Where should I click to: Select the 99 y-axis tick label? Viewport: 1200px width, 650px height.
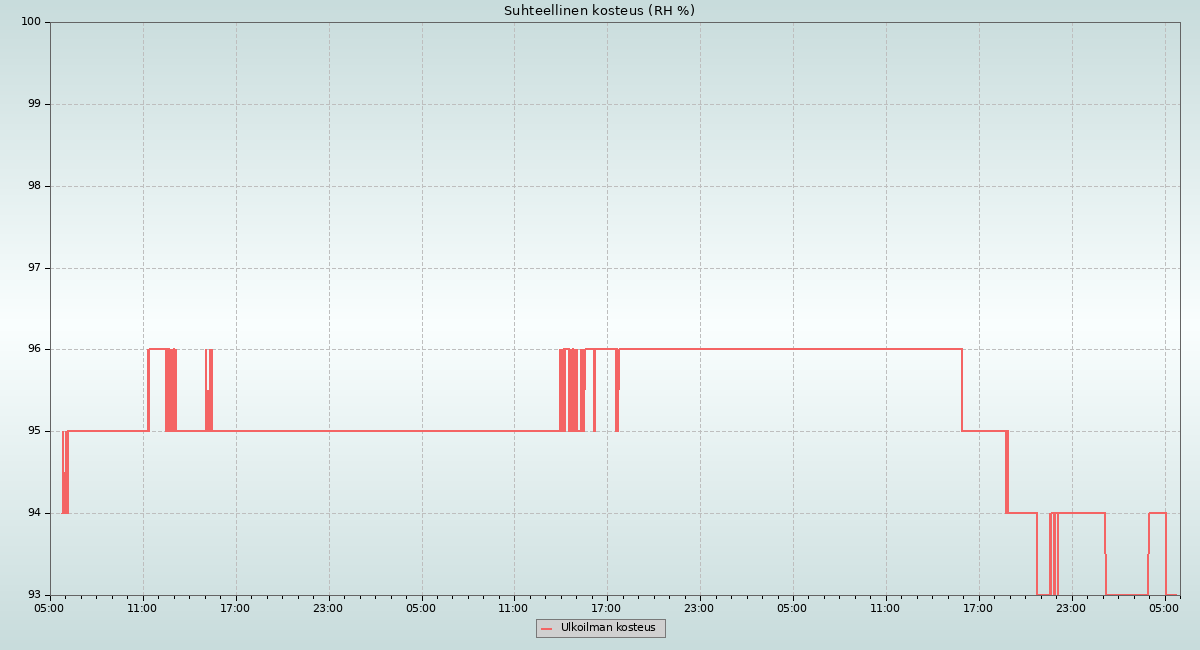(35, 104)
